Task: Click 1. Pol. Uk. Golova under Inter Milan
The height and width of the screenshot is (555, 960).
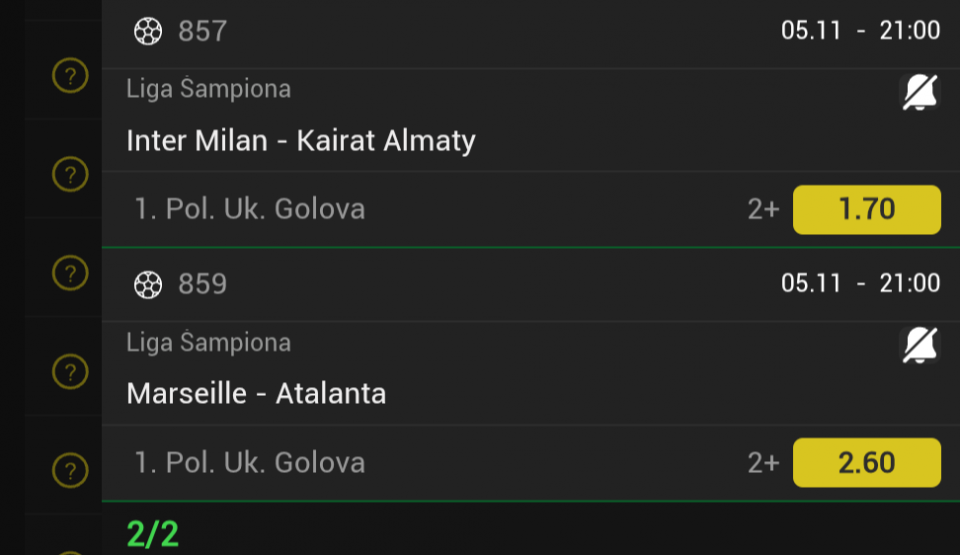Action: click(x=250, y=210)
